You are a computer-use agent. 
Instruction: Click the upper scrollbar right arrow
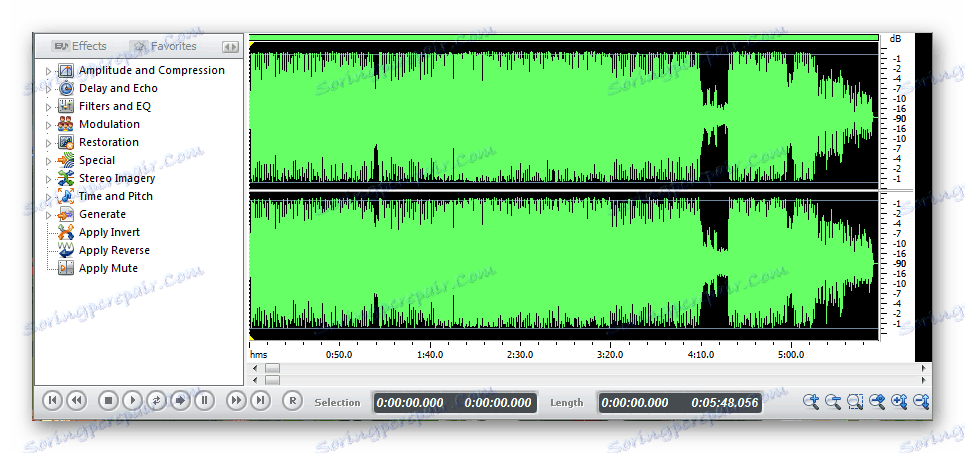pos(923,368)
